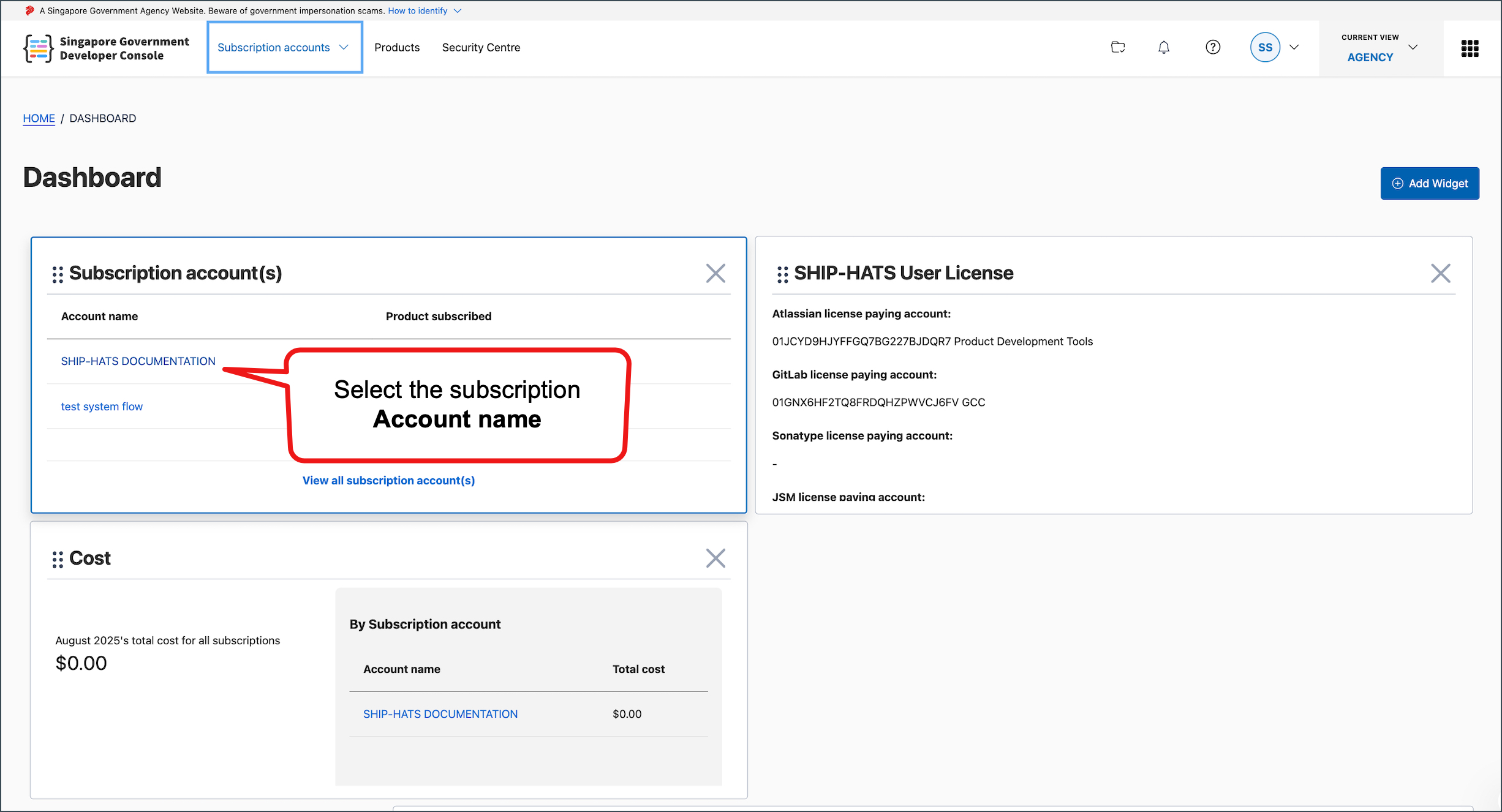Open the folder check icon in header
Screen dimensions: 1502x812
(x=1118, y=47)
